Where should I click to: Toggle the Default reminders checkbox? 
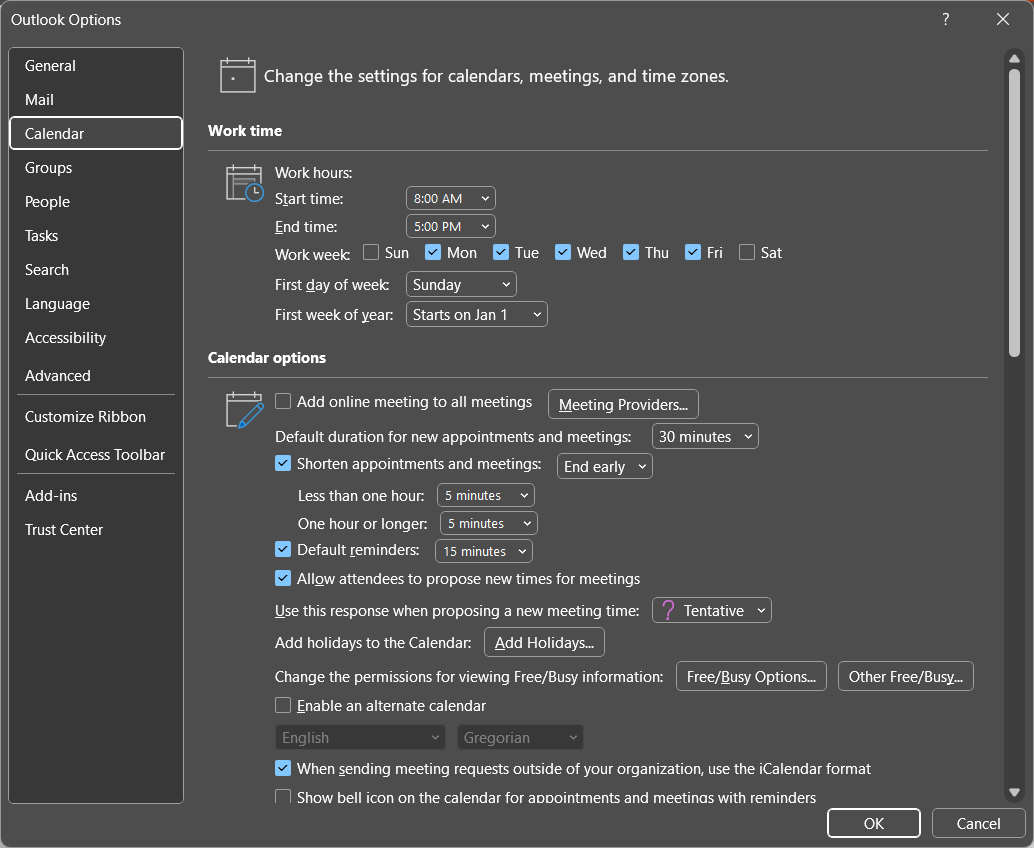point(283,549)
